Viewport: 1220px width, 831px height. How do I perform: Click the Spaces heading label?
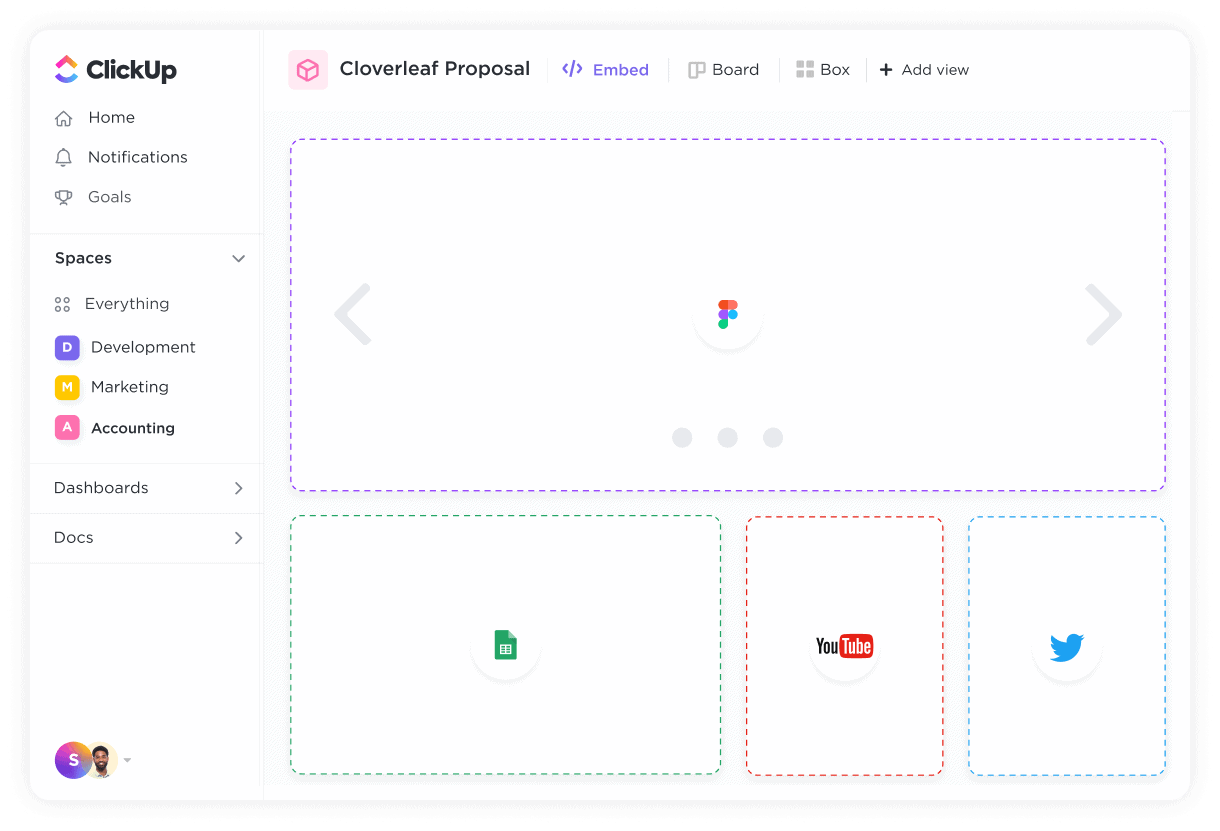(x=83, y=258)
